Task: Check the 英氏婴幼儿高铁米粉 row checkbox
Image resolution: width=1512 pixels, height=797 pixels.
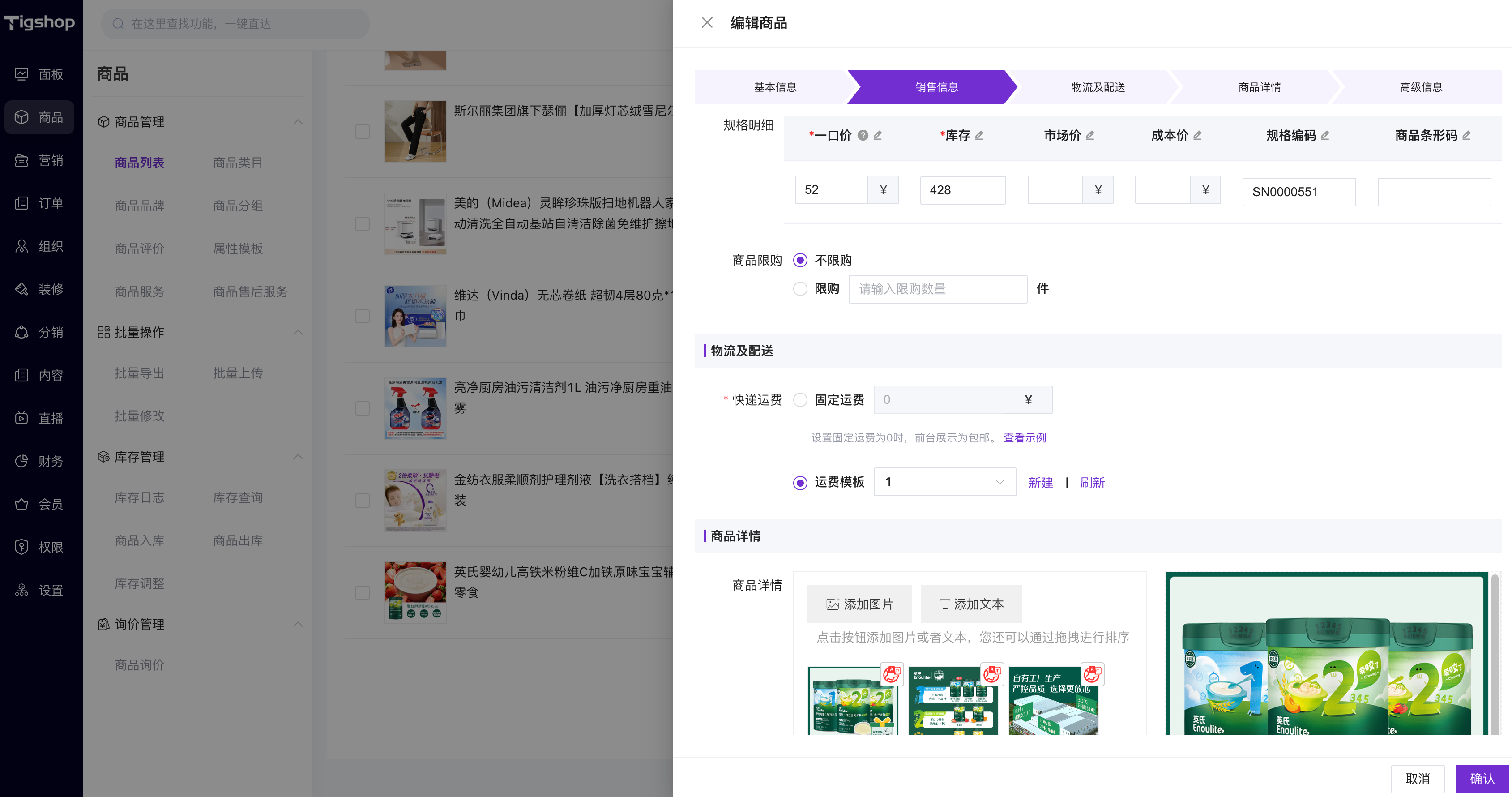Action: (363, 593)
